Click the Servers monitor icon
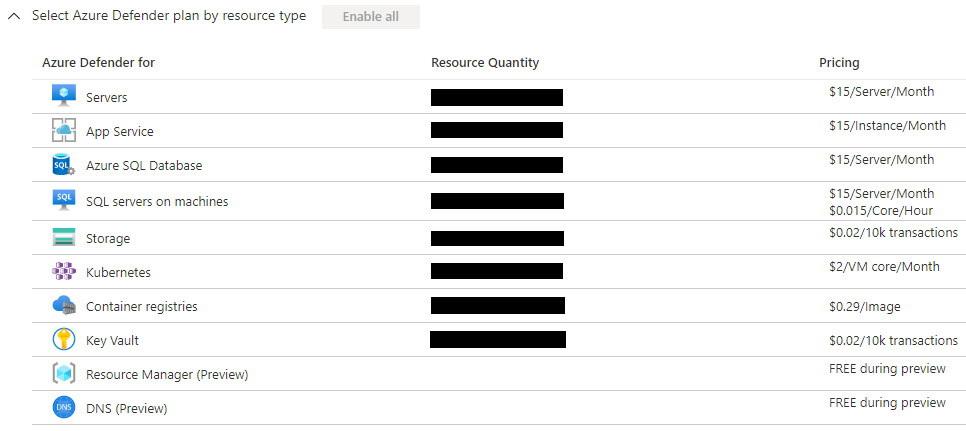 click(x=63, y=97)
